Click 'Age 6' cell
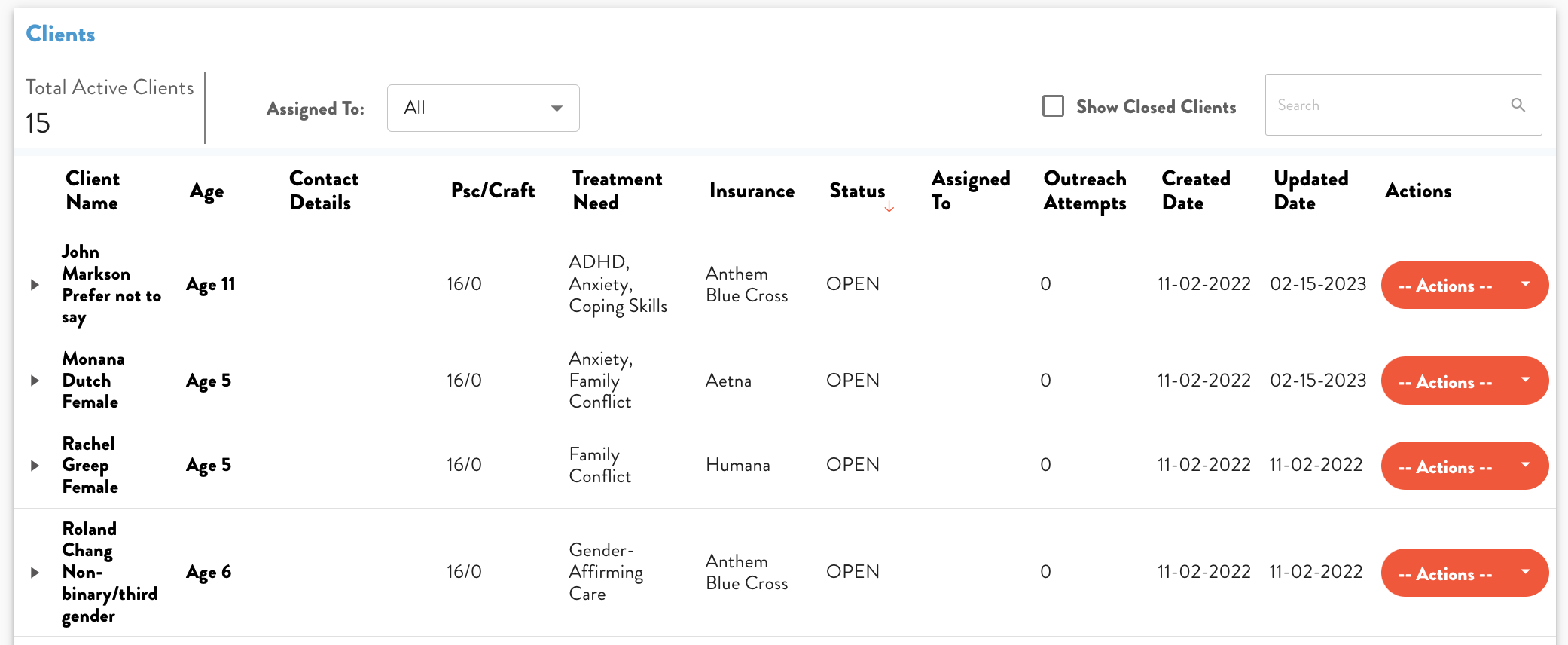Screen dimensions: 1568x645 (209, 573)
